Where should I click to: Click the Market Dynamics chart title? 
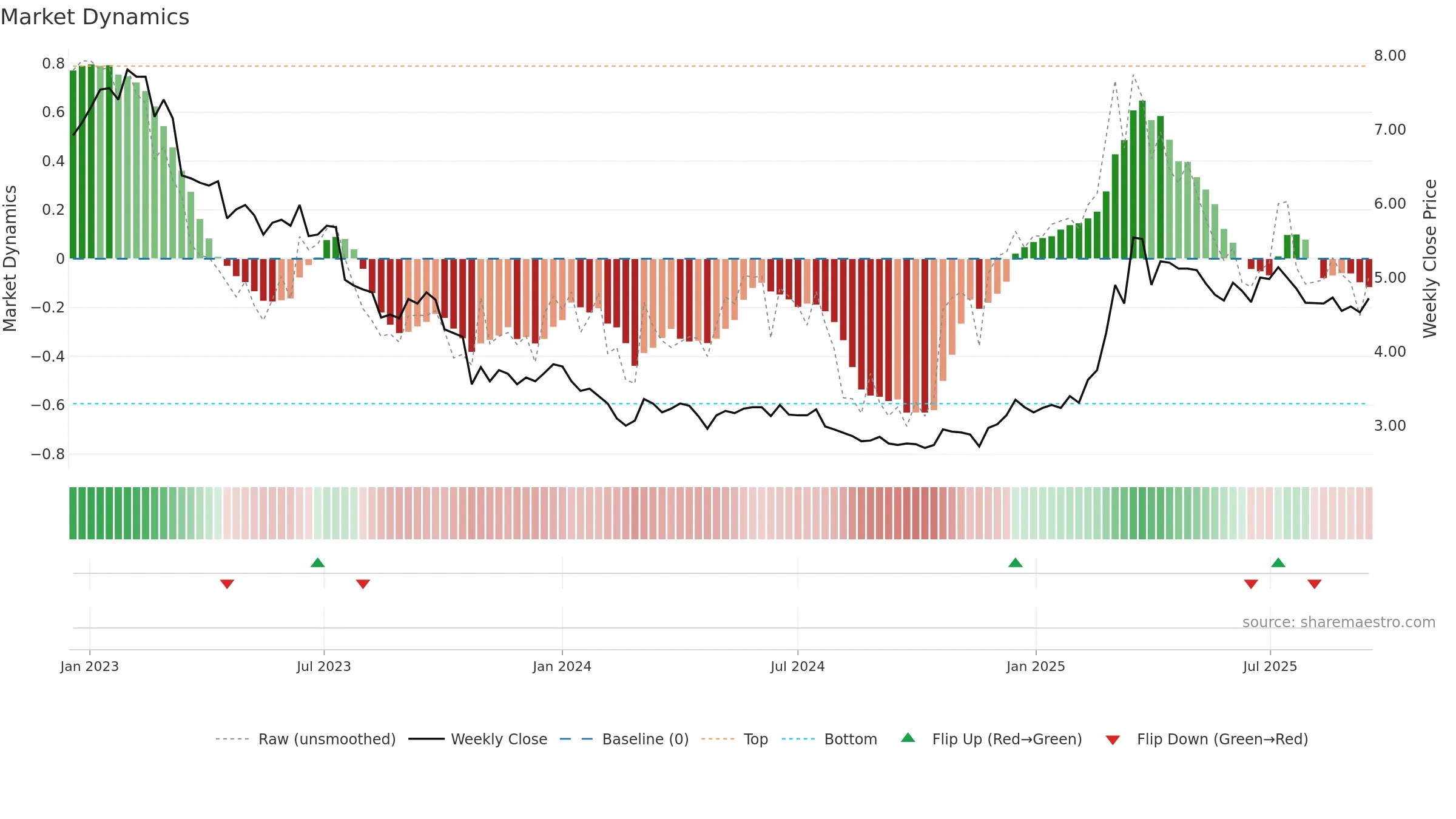(x=95, y=17)
